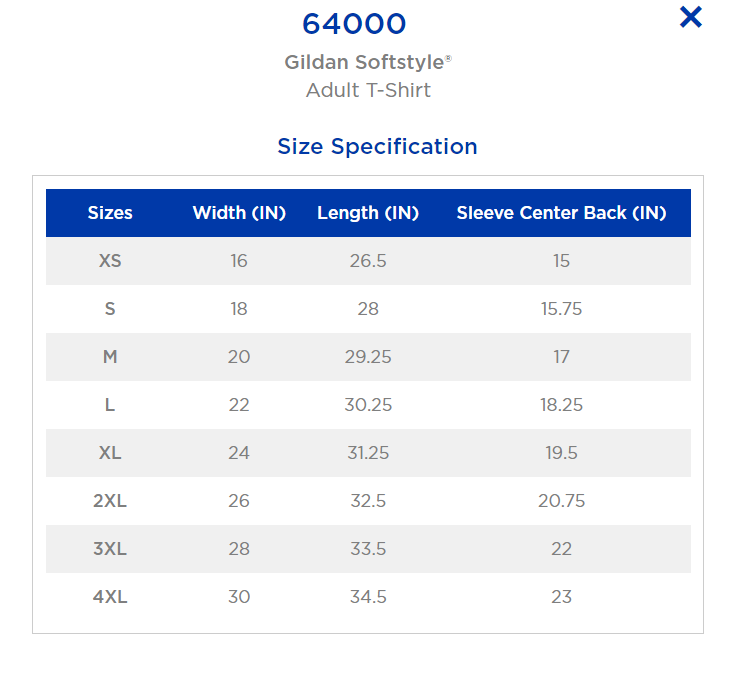Click the width value 30 for 4XL
This screenshot has height=699, width=736.
[x=239, y=597]
